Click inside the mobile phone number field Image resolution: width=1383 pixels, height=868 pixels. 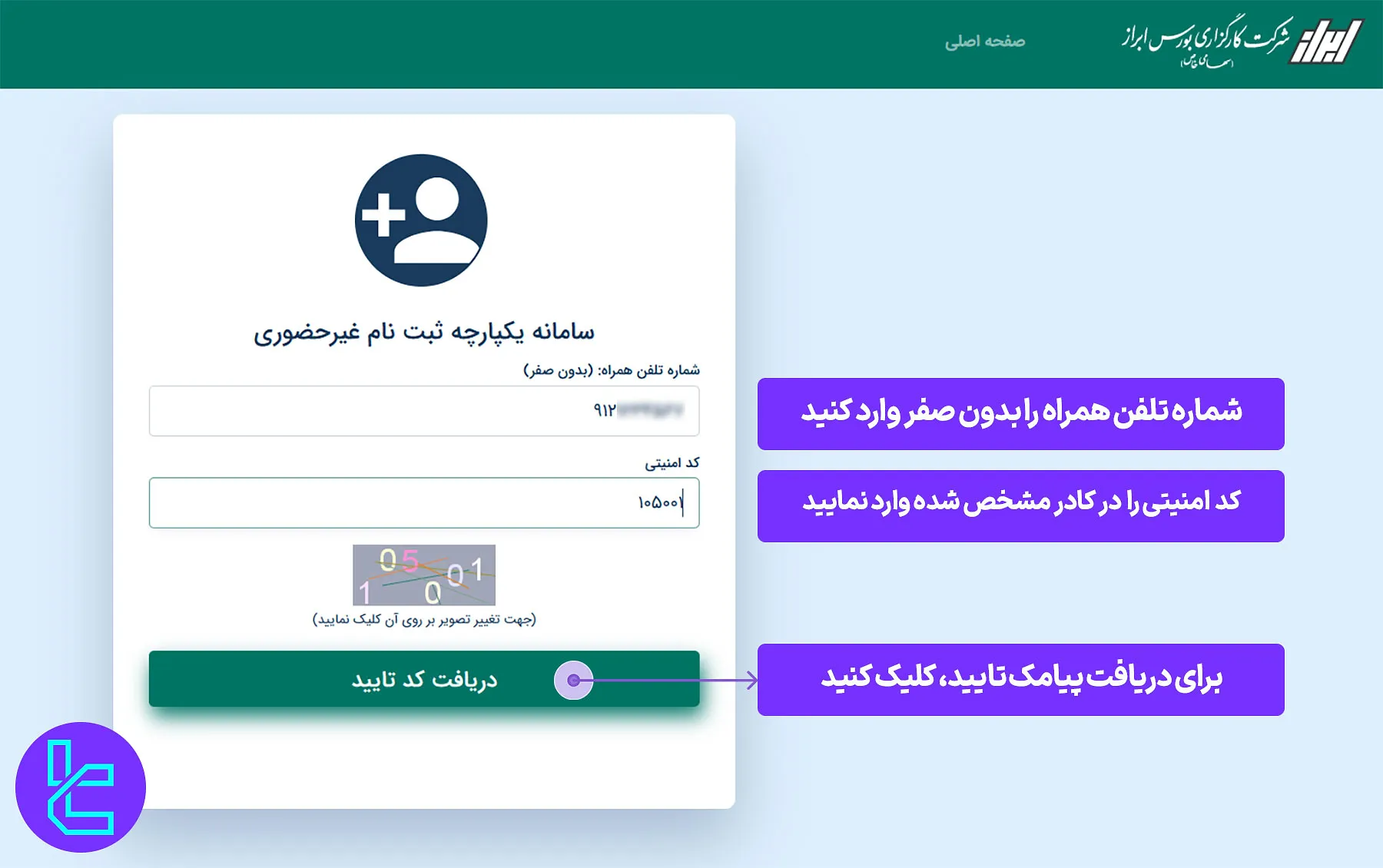(423, 412)
